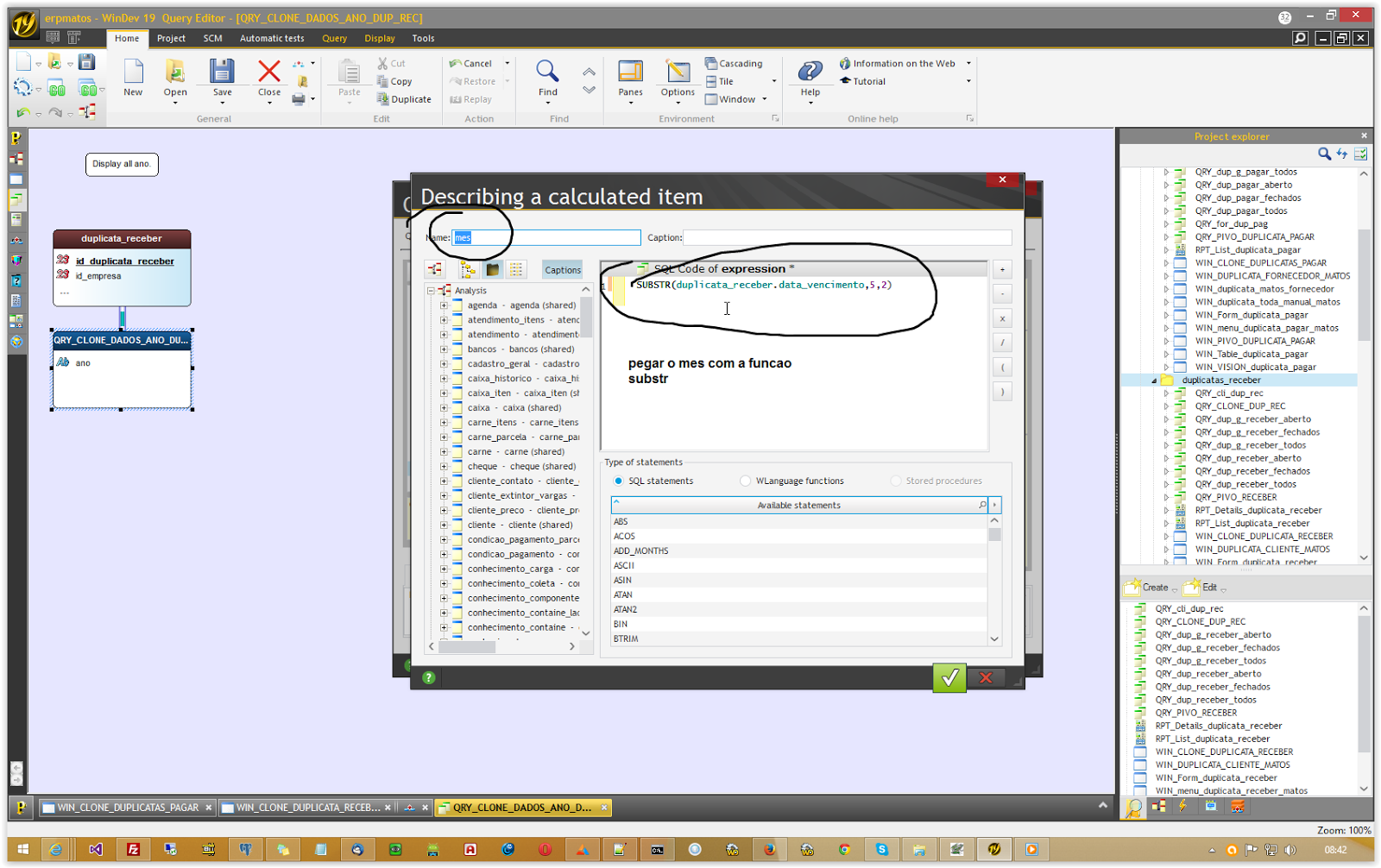Collapse the Analysis root tree node

click(x=431, y=291)
